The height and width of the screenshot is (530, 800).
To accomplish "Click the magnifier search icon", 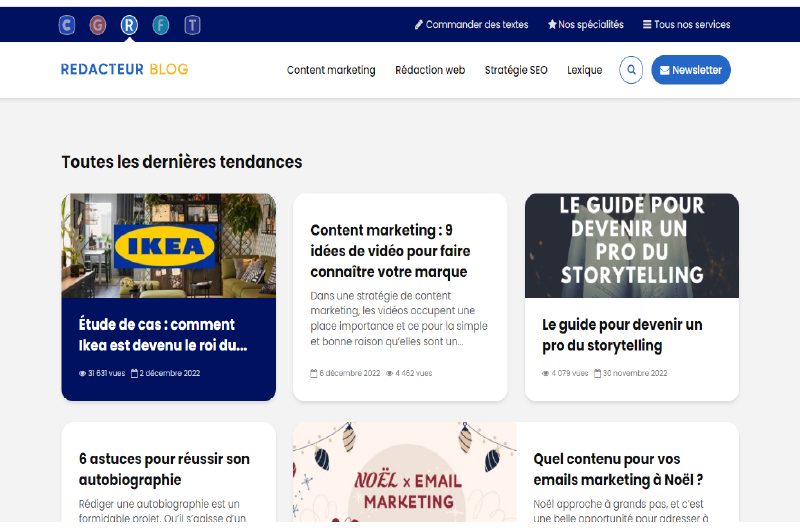I will pos(631,70).
